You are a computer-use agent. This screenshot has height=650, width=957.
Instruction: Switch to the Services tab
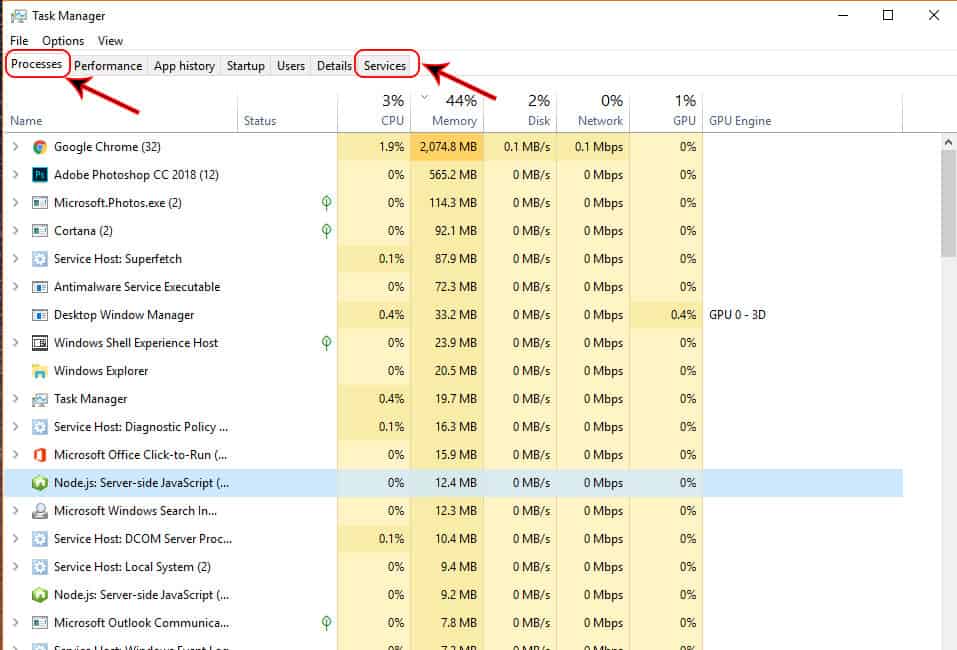[385, 66]
